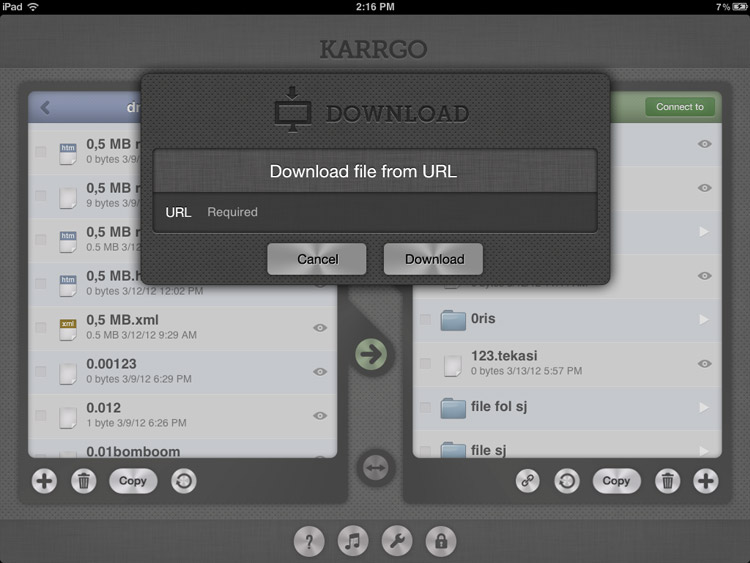Select the 0,5 MB.xml file name
This screenshot has width=750, height=563.
[x=122, y=320]
